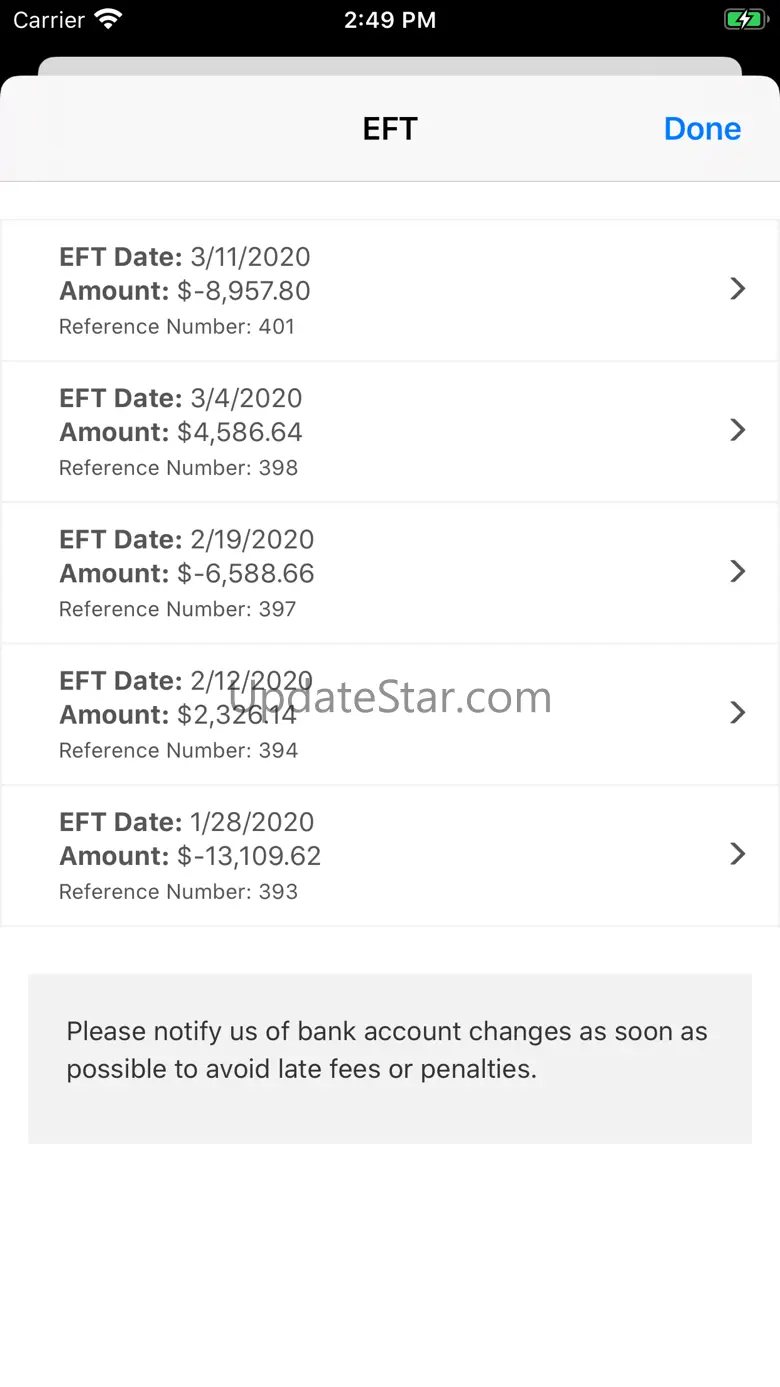Tap the amount $4,586.64
The width and height of the screenshot is (780, 1387).
coord(239,432)
